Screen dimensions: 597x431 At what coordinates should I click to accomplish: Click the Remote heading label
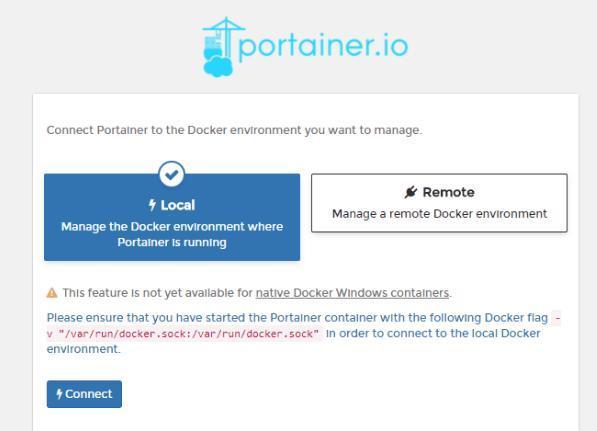click(449, 192)
